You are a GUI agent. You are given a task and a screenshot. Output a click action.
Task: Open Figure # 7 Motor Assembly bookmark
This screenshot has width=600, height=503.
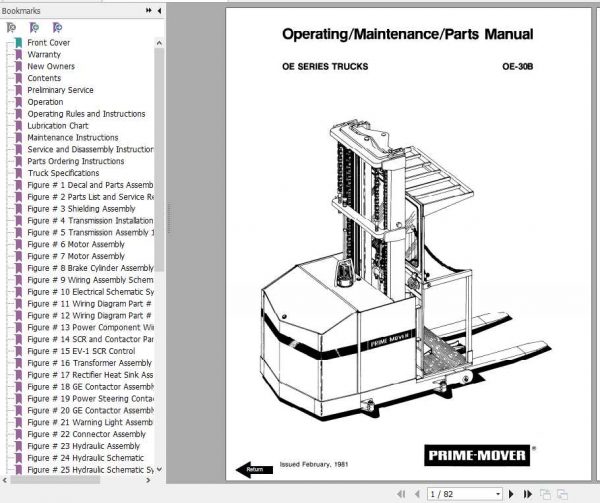[x=76, y=256]
